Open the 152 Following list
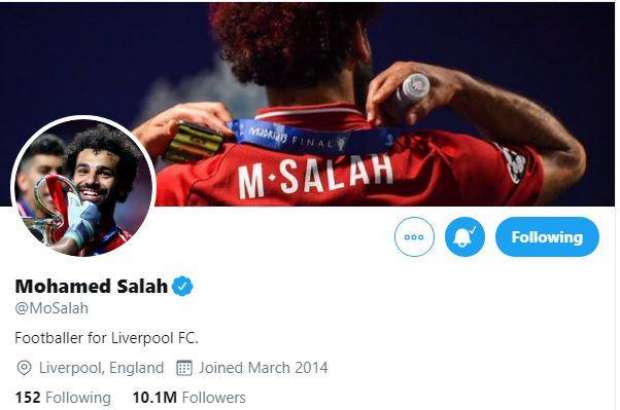 coord(63,397)
